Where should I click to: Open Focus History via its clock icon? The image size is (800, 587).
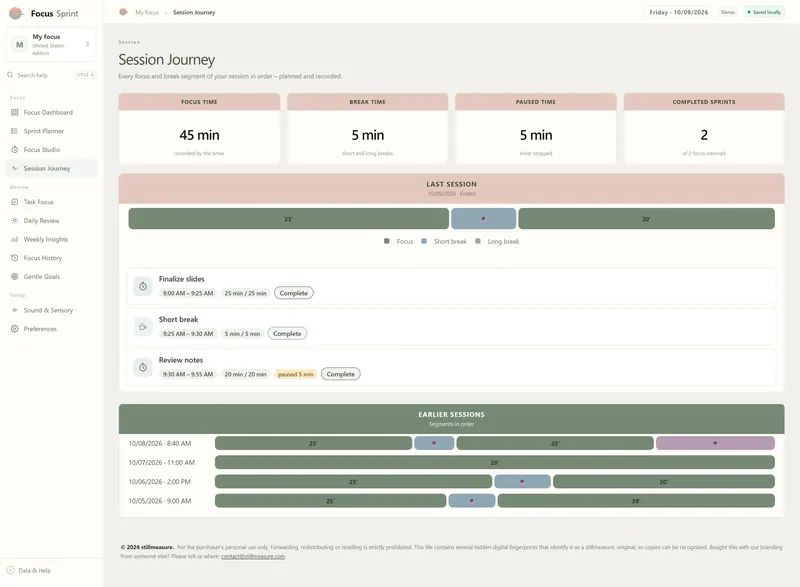[x=14, y=258]
